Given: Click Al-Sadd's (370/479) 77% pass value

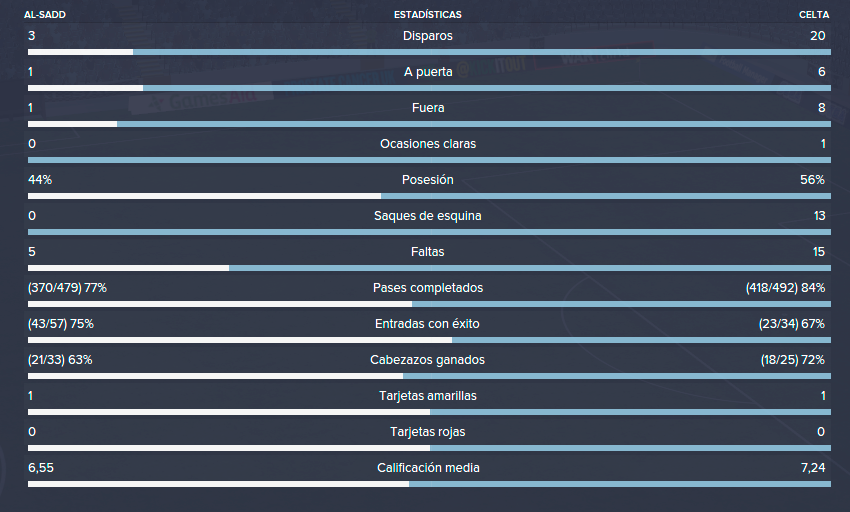Looking at the screenshot, I should coord(67,288).
